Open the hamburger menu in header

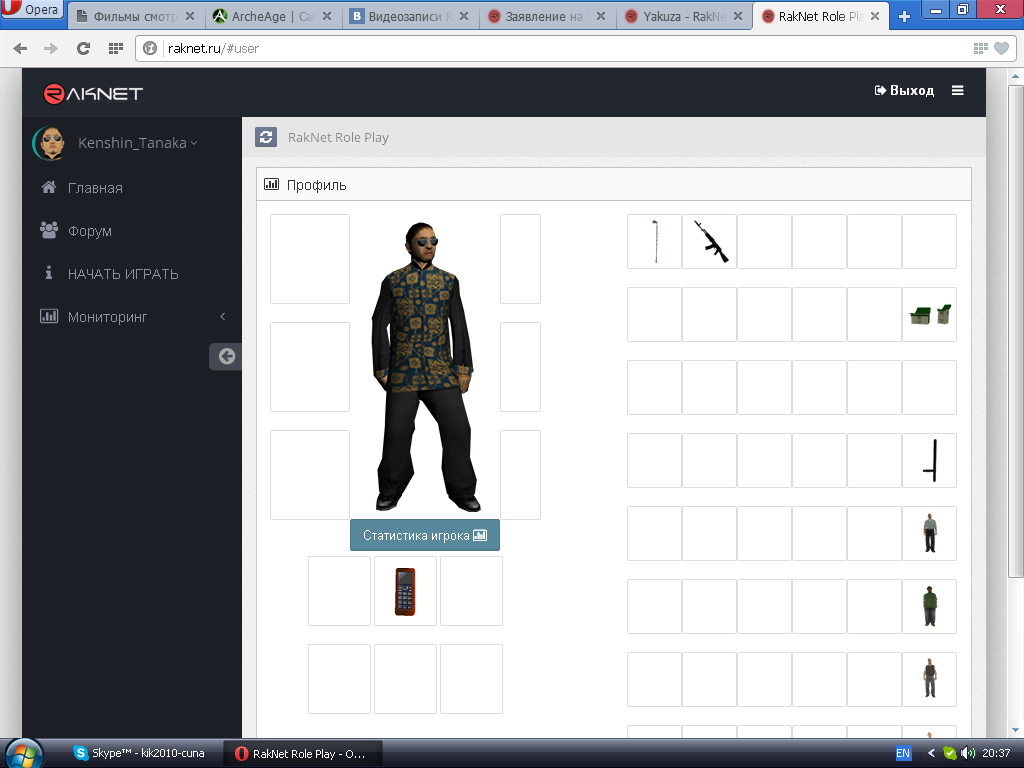pos(957,91)
